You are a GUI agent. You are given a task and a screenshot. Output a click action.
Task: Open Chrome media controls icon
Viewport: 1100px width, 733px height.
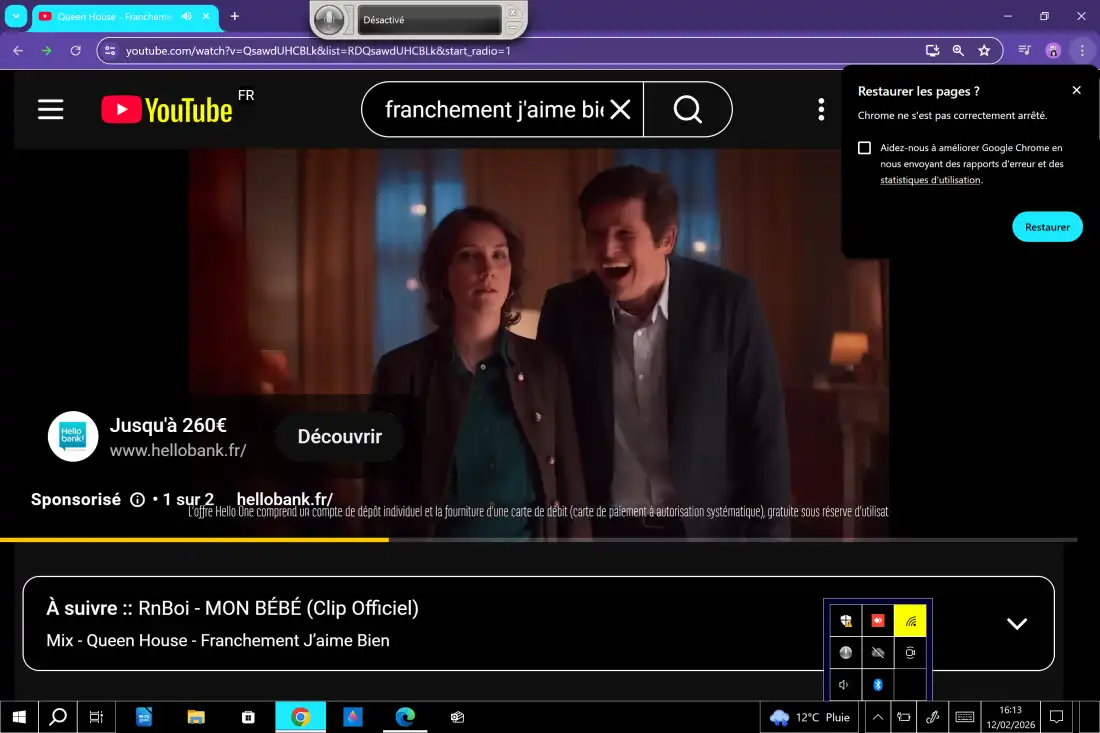(1024, 50)
